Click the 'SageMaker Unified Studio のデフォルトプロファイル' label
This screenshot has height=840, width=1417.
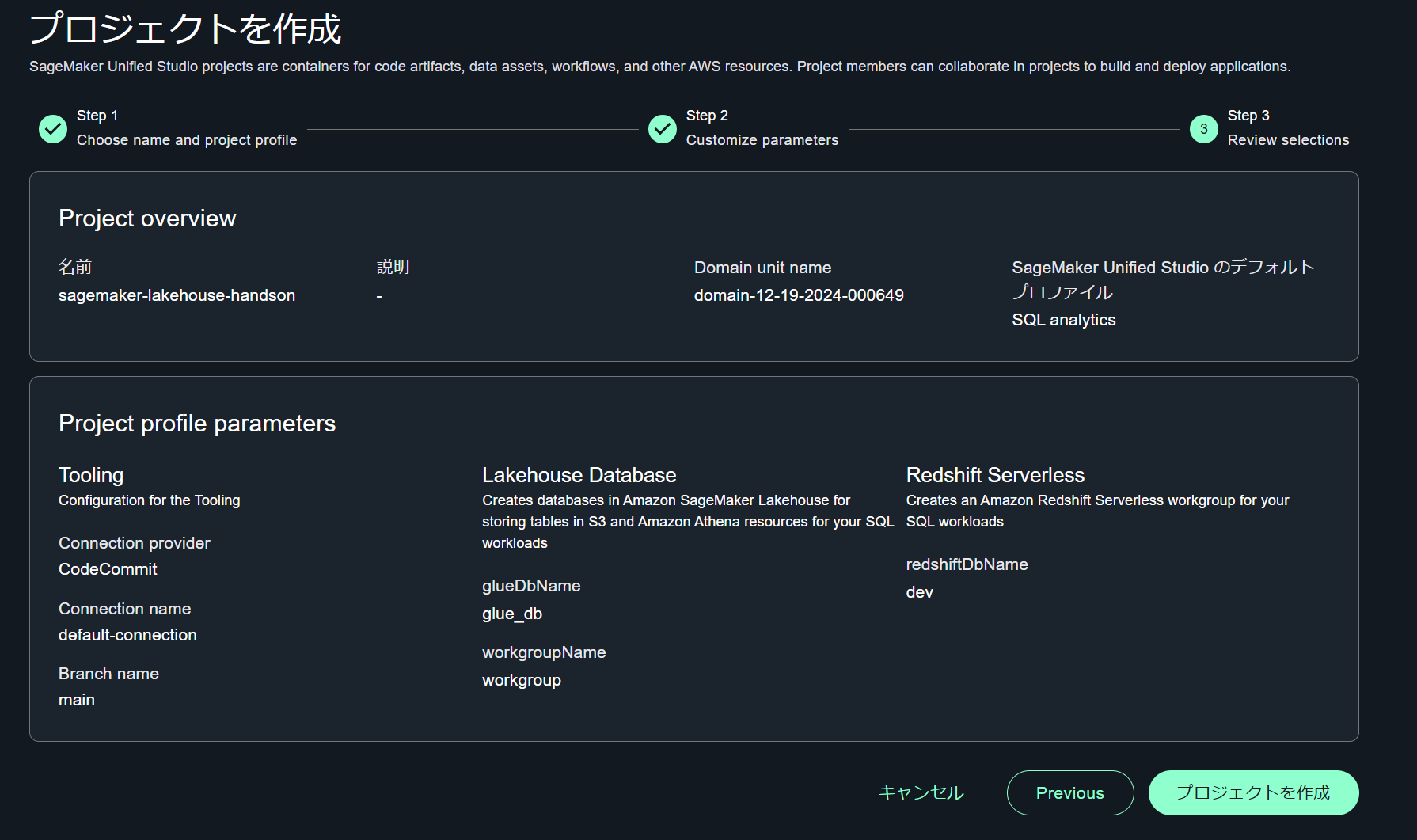pos(1163,279)
